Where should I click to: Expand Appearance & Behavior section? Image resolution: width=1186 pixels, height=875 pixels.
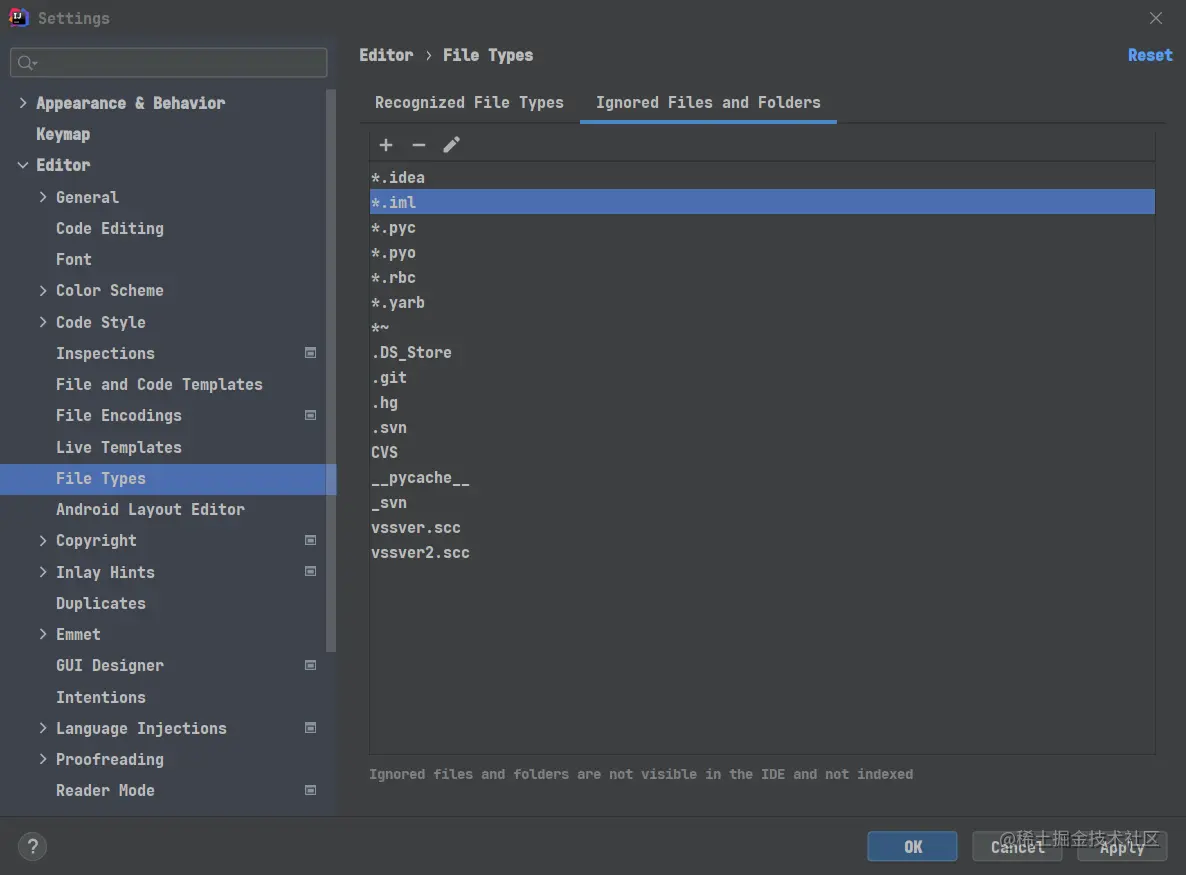[x=23, y=103]
